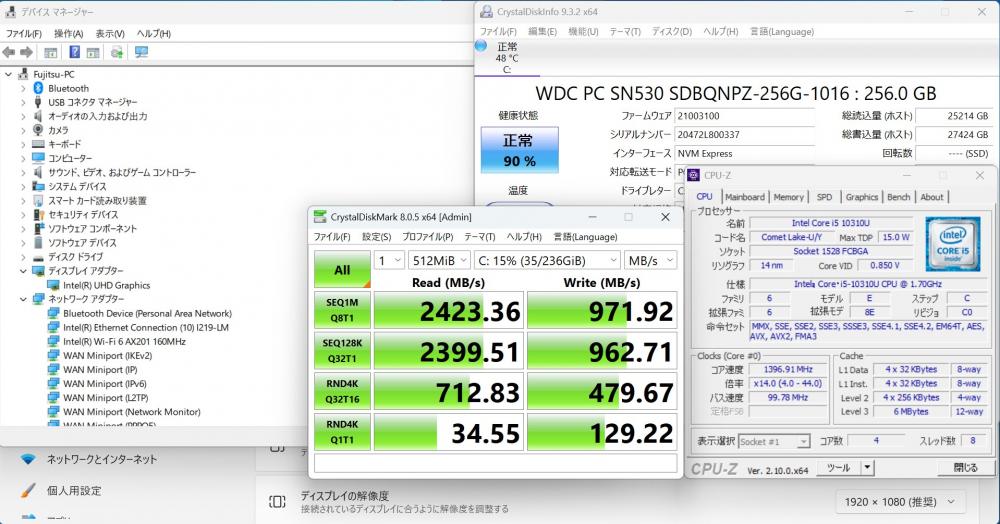Click the Intel Core i5 logo in CPU-Z
The image size is (1000, 524).
click(953, 243)
